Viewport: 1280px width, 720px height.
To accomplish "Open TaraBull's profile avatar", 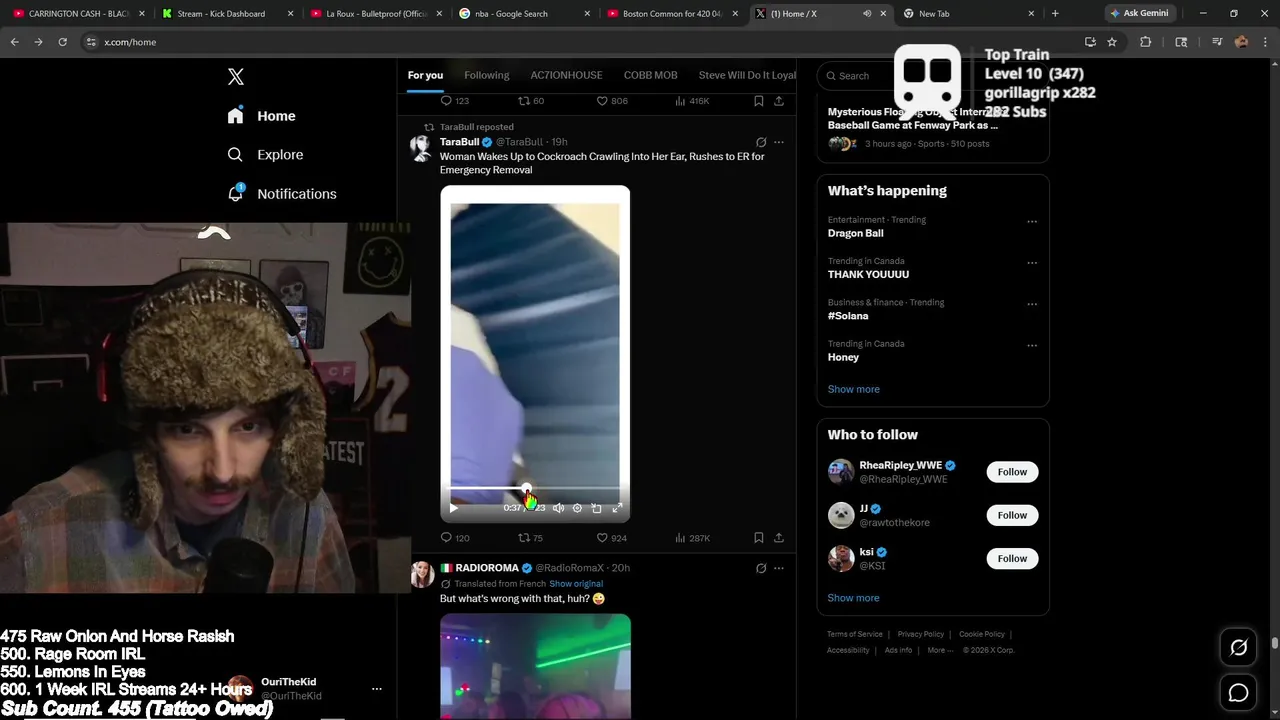I will click(422, 148).
